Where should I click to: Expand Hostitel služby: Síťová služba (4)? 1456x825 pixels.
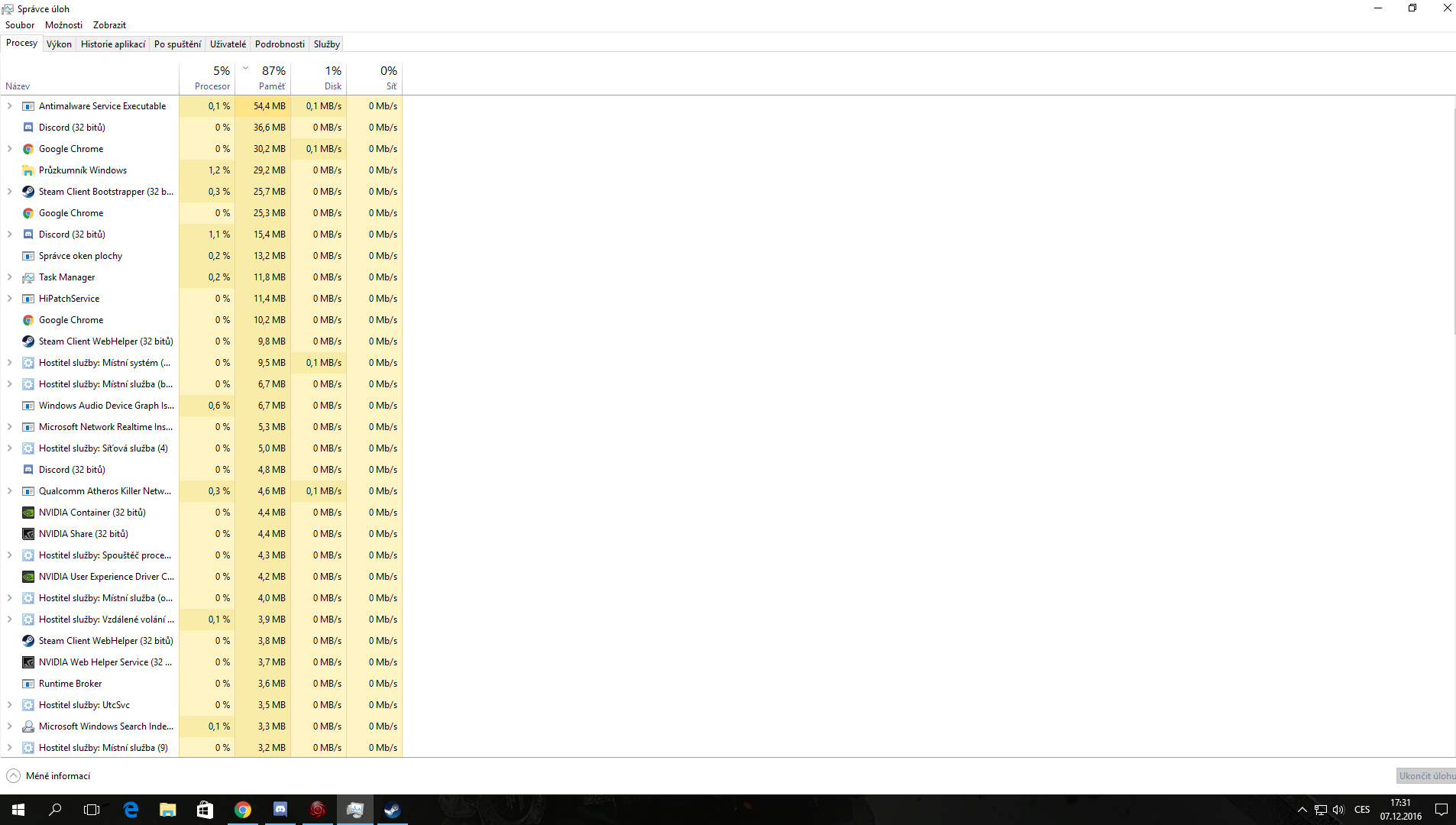pyautogui.click(x=10, y=448)
